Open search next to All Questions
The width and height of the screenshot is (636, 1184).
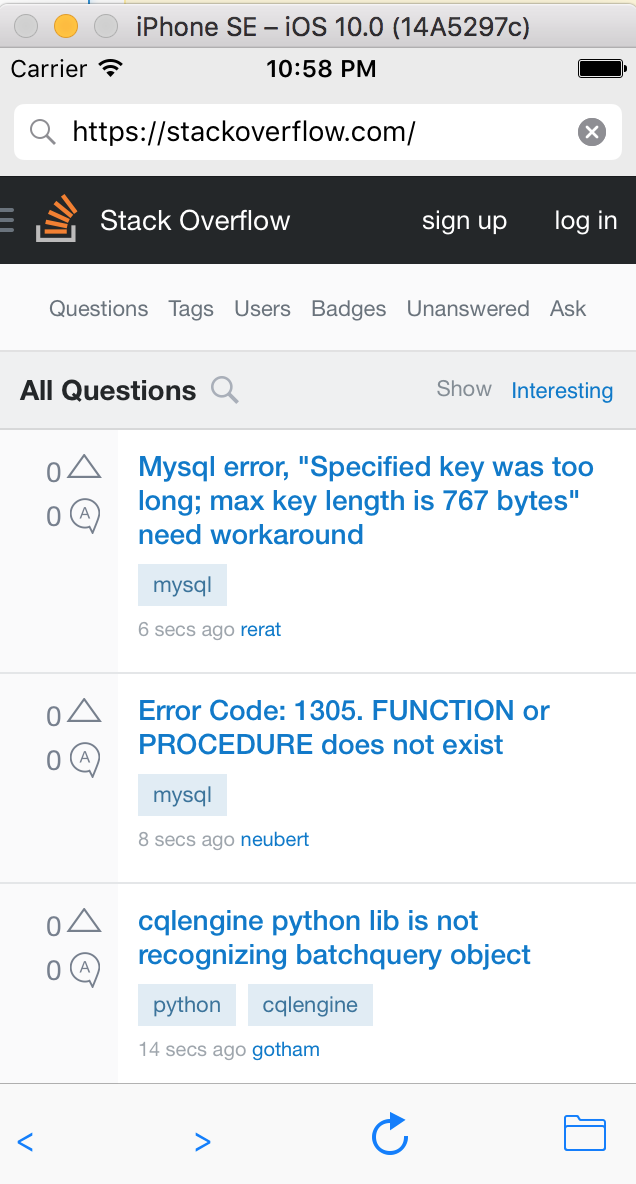coord(224,390)
